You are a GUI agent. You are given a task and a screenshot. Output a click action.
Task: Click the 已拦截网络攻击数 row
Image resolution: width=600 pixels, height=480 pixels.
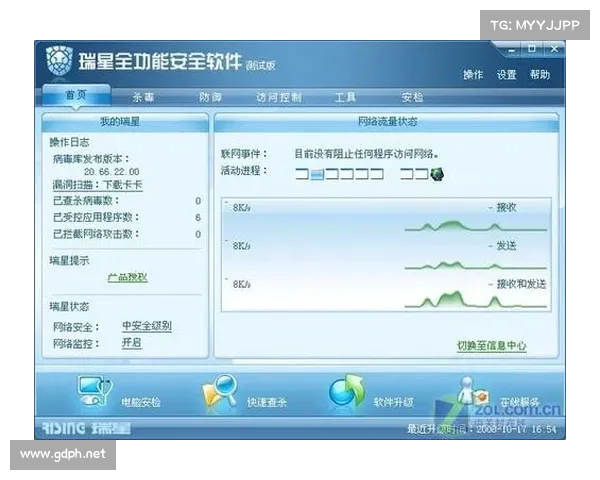click(x=127, y=234)
